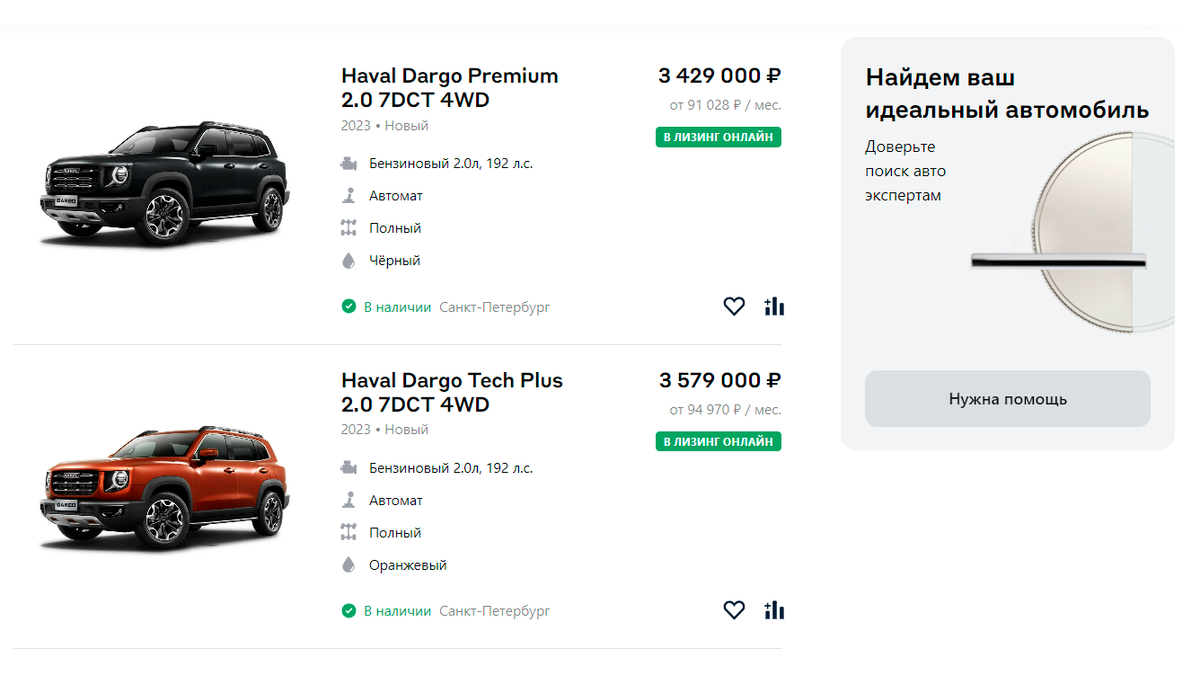This screenshot has height=675, width=1200.
Task: Open black Haval Dargo car photo
Action: [163, 184]
